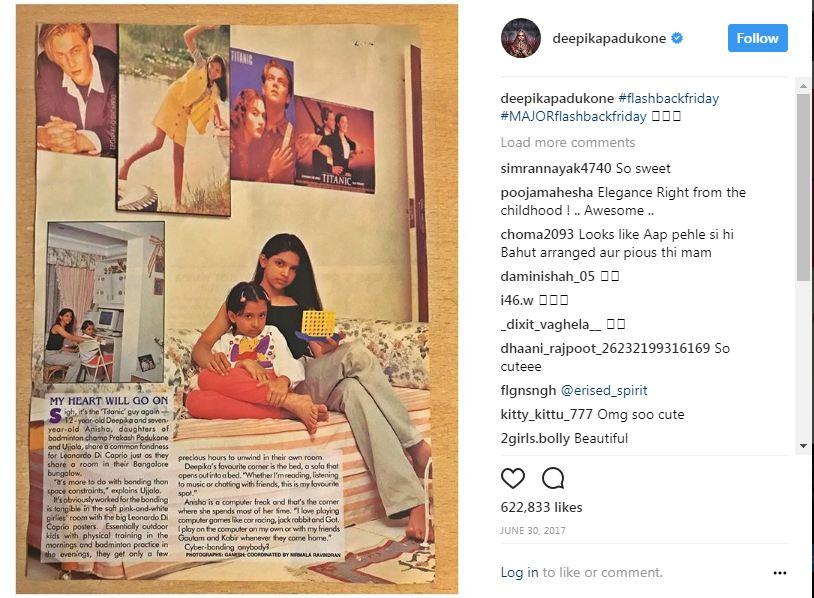Open the three-dots more options menu
Image resolution: width=814 pixels, height=598 pixels.
780,573
